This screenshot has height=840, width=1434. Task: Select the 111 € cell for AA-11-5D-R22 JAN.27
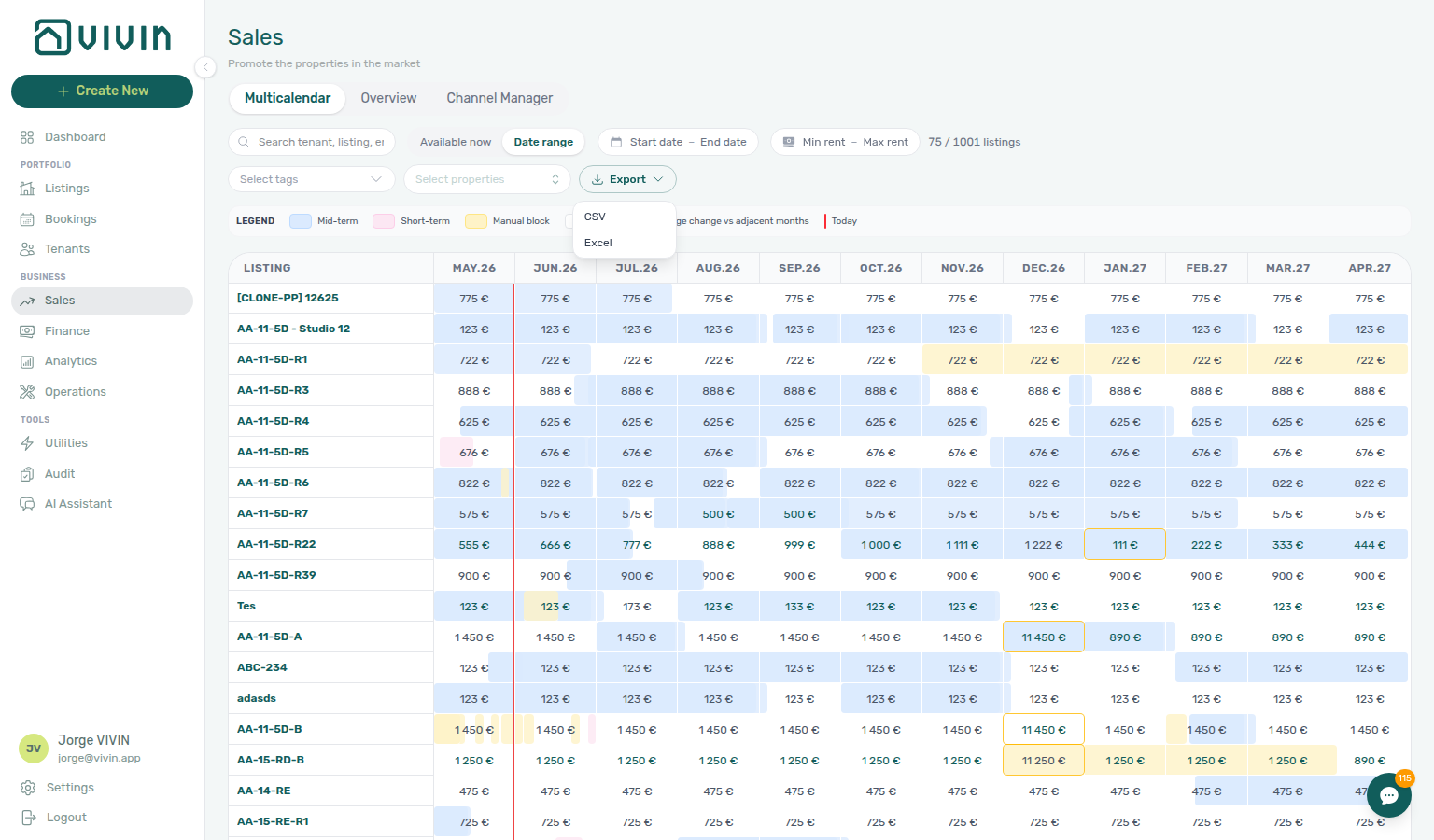(1125, 544)
